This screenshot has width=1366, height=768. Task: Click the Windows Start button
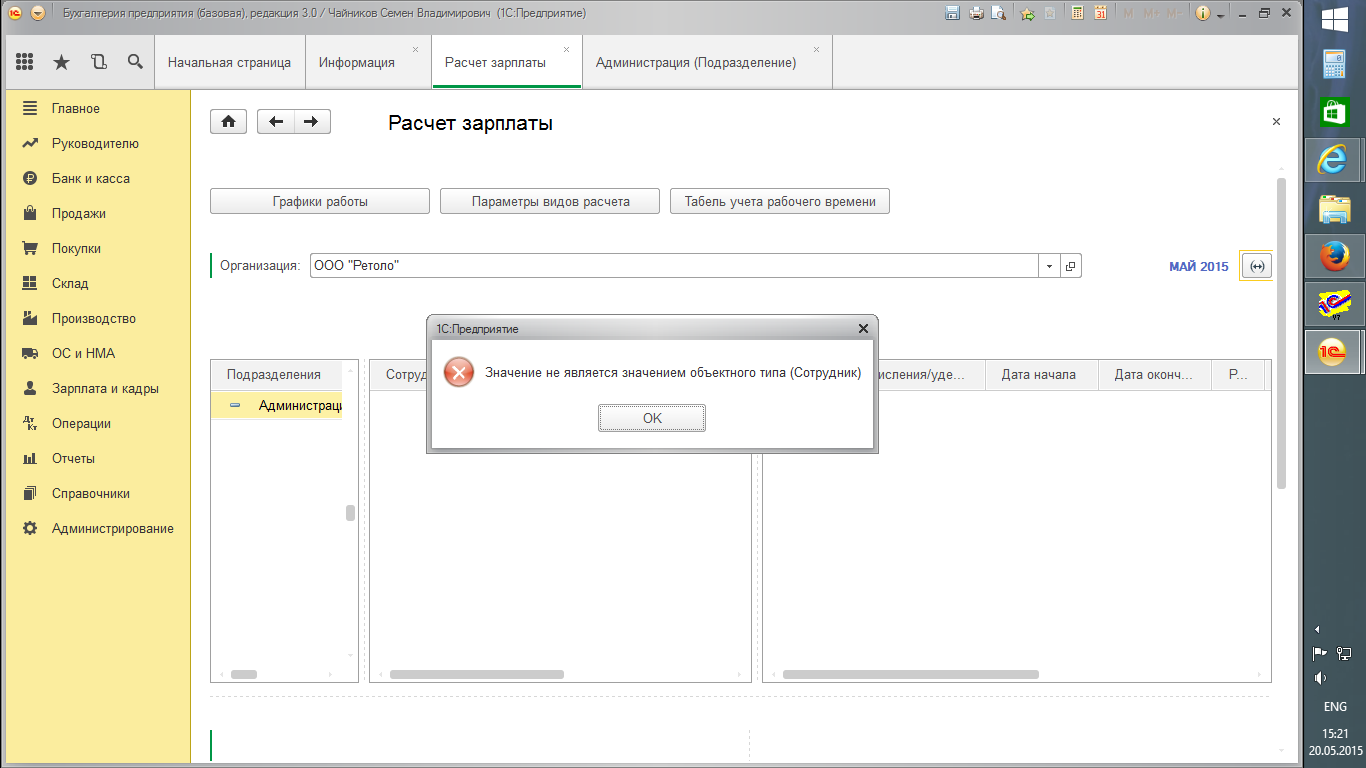click(x=1334, y=20)
